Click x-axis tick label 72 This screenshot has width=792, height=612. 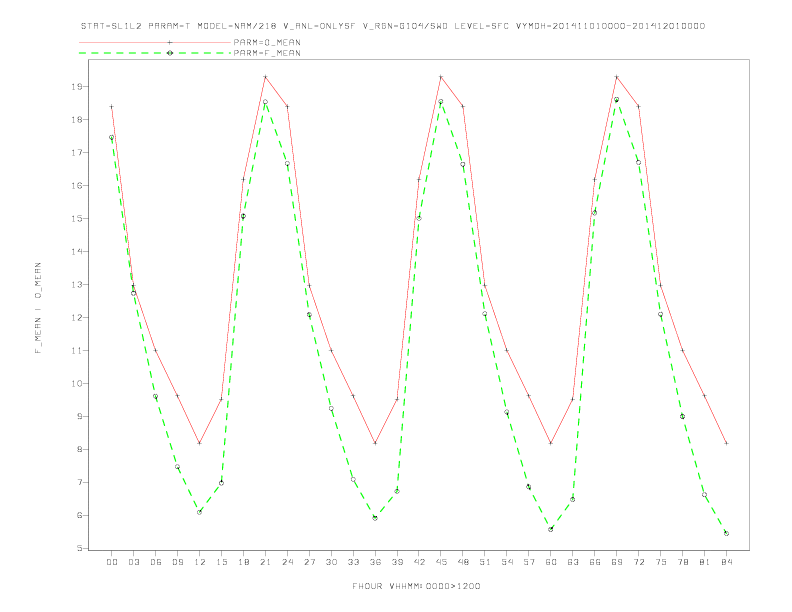tap(639, 562)
